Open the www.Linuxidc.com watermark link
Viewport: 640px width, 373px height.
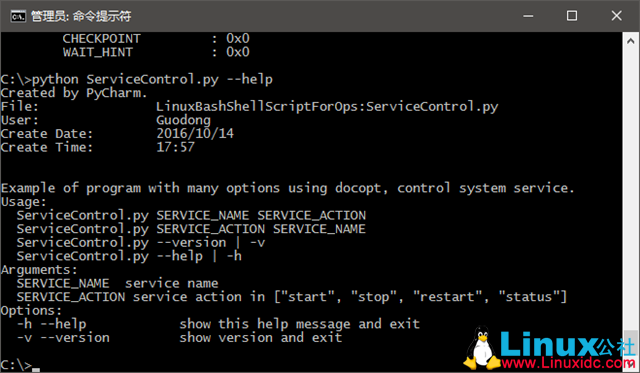coord(568,363)
